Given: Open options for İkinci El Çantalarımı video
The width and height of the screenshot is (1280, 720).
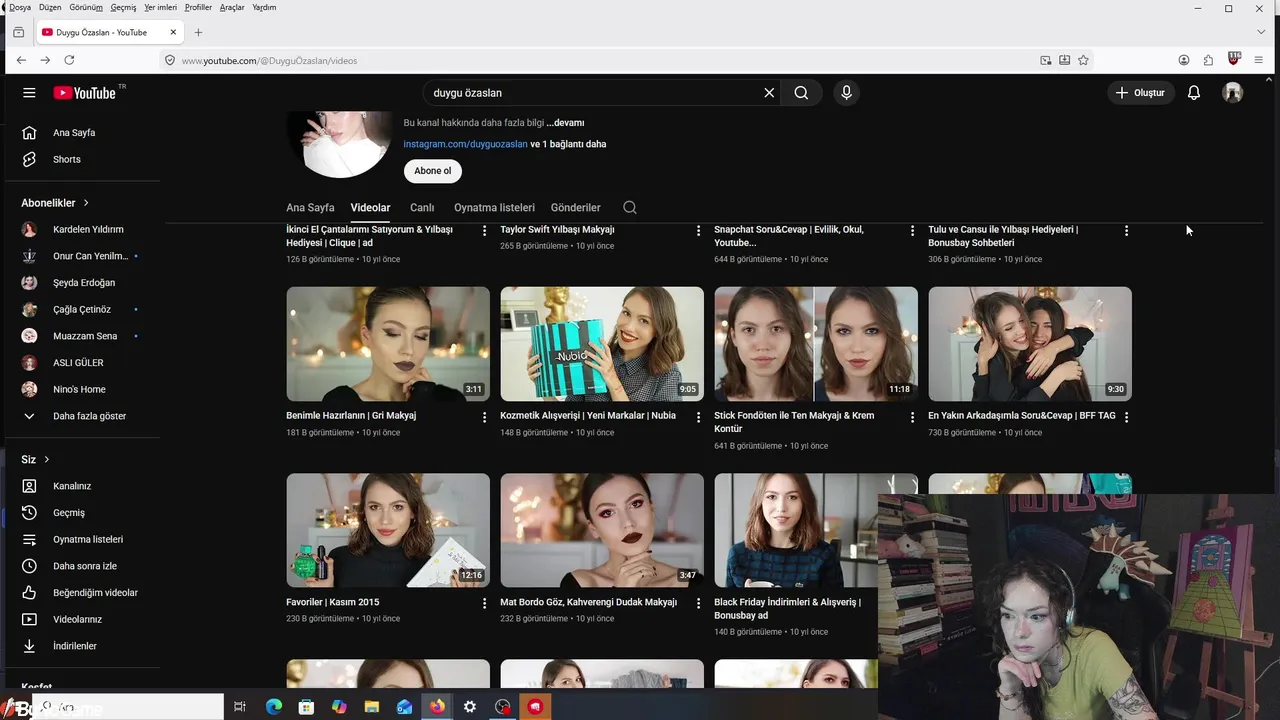Looking at the screenshot, I should [x=484, y=230].
